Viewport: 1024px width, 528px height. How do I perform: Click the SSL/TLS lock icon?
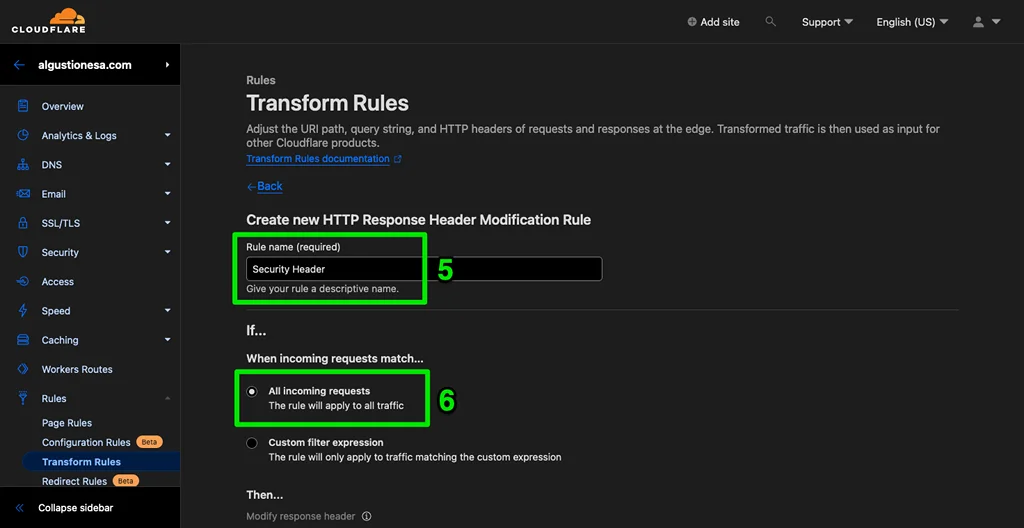tap(23, 223)
